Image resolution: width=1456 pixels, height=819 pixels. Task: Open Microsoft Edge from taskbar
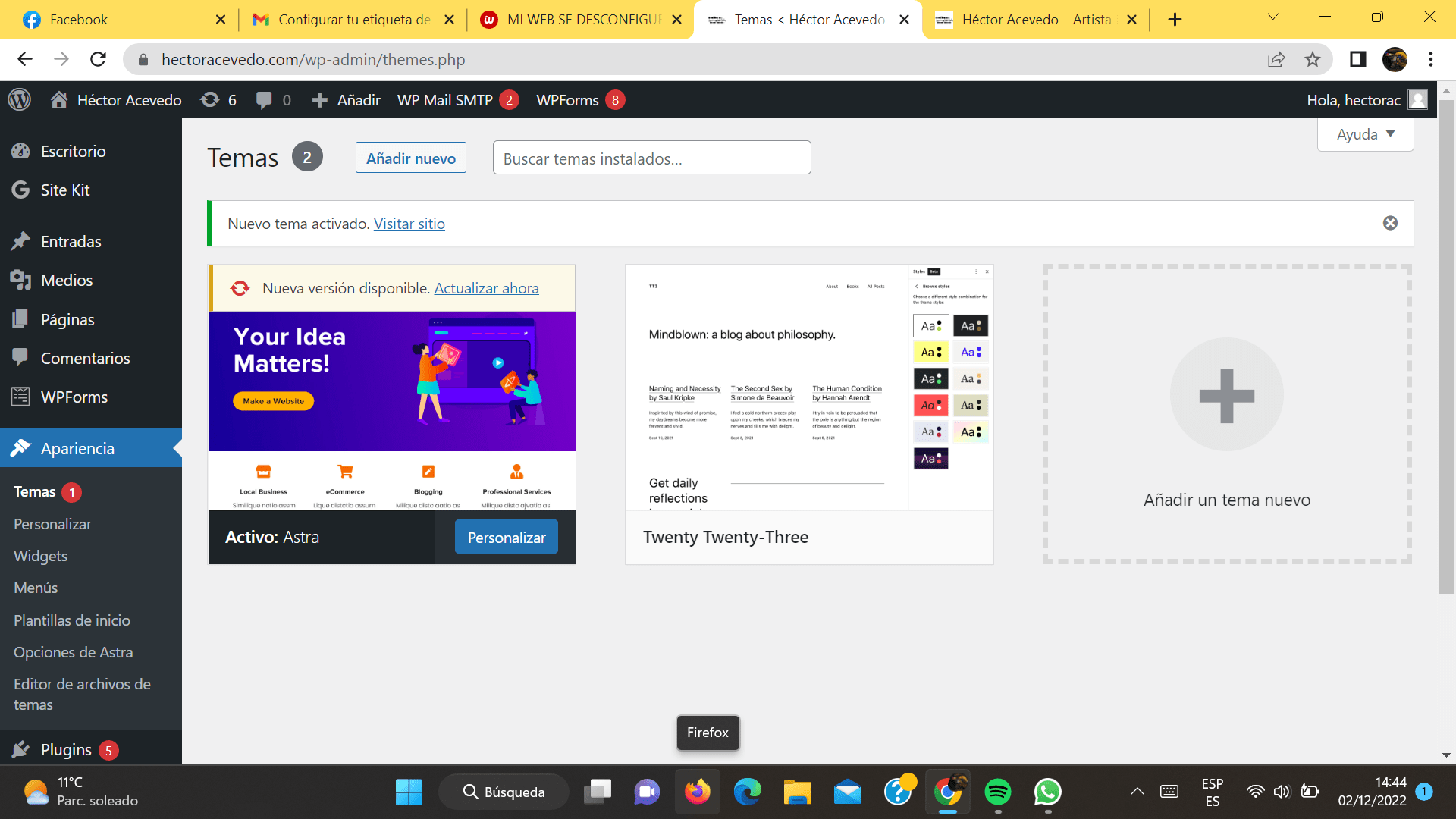(748, 792)
